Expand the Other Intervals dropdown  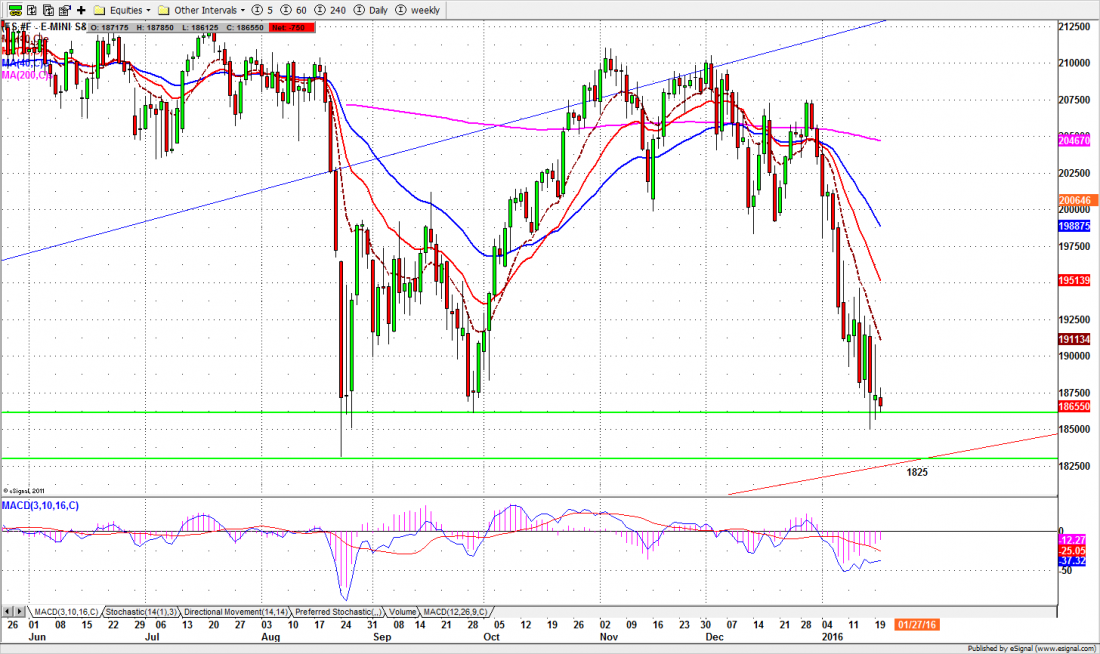tap(201, 9)
